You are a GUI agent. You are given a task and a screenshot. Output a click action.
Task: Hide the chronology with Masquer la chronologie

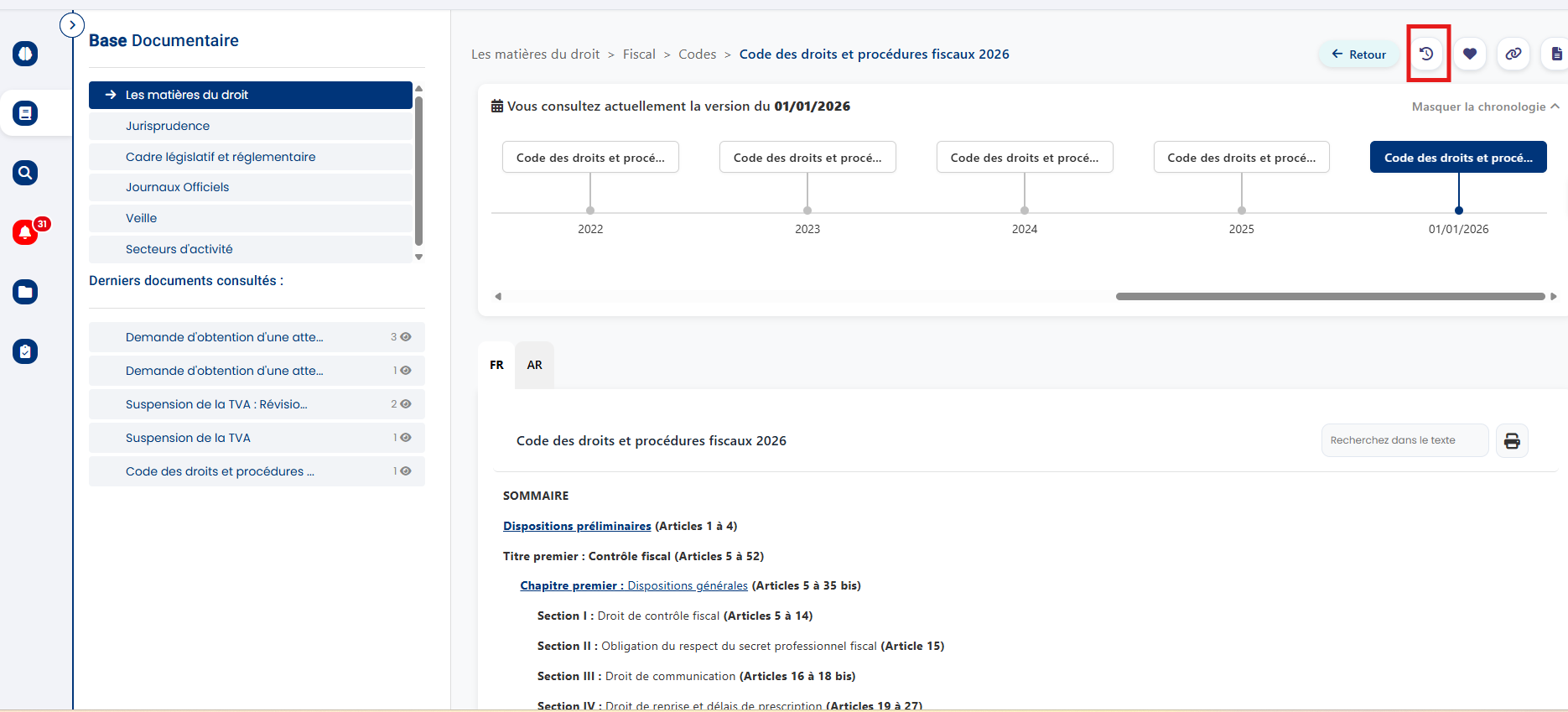1485,107
